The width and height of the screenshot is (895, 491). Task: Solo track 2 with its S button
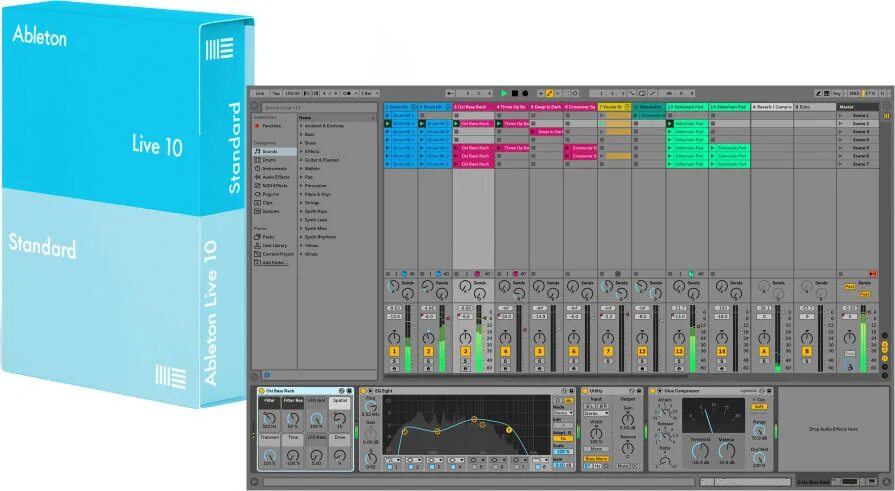428,361
